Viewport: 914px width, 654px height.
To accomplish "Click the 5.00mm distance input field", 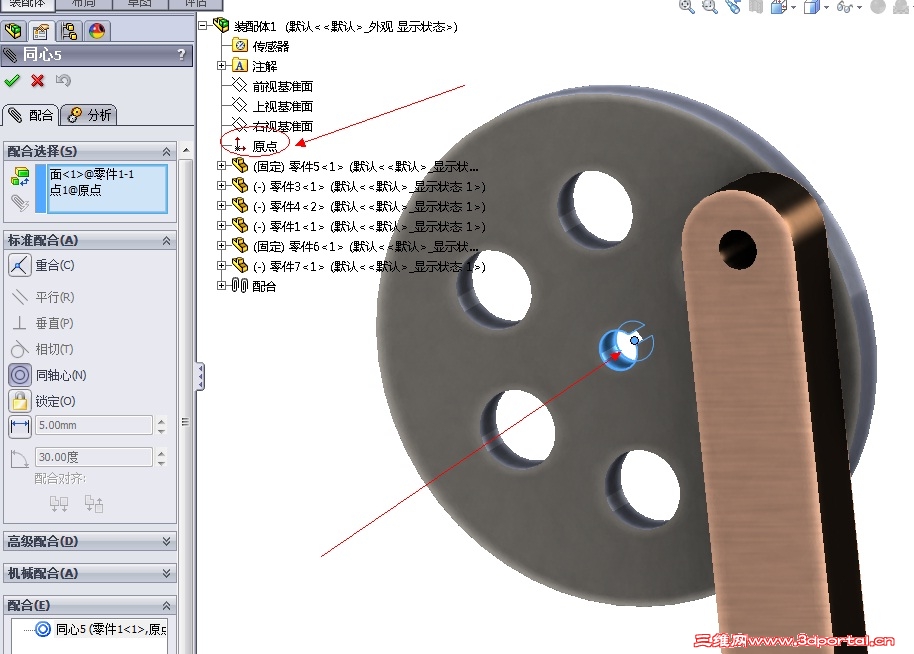I will 94,425.
